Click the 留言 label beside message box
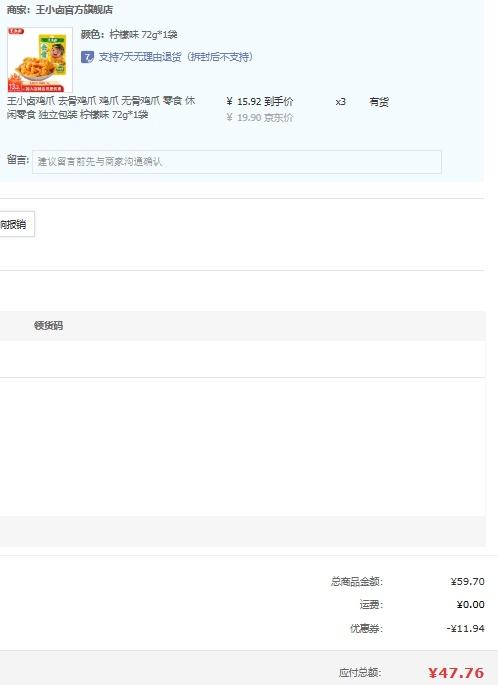 [x=18, y=159]
